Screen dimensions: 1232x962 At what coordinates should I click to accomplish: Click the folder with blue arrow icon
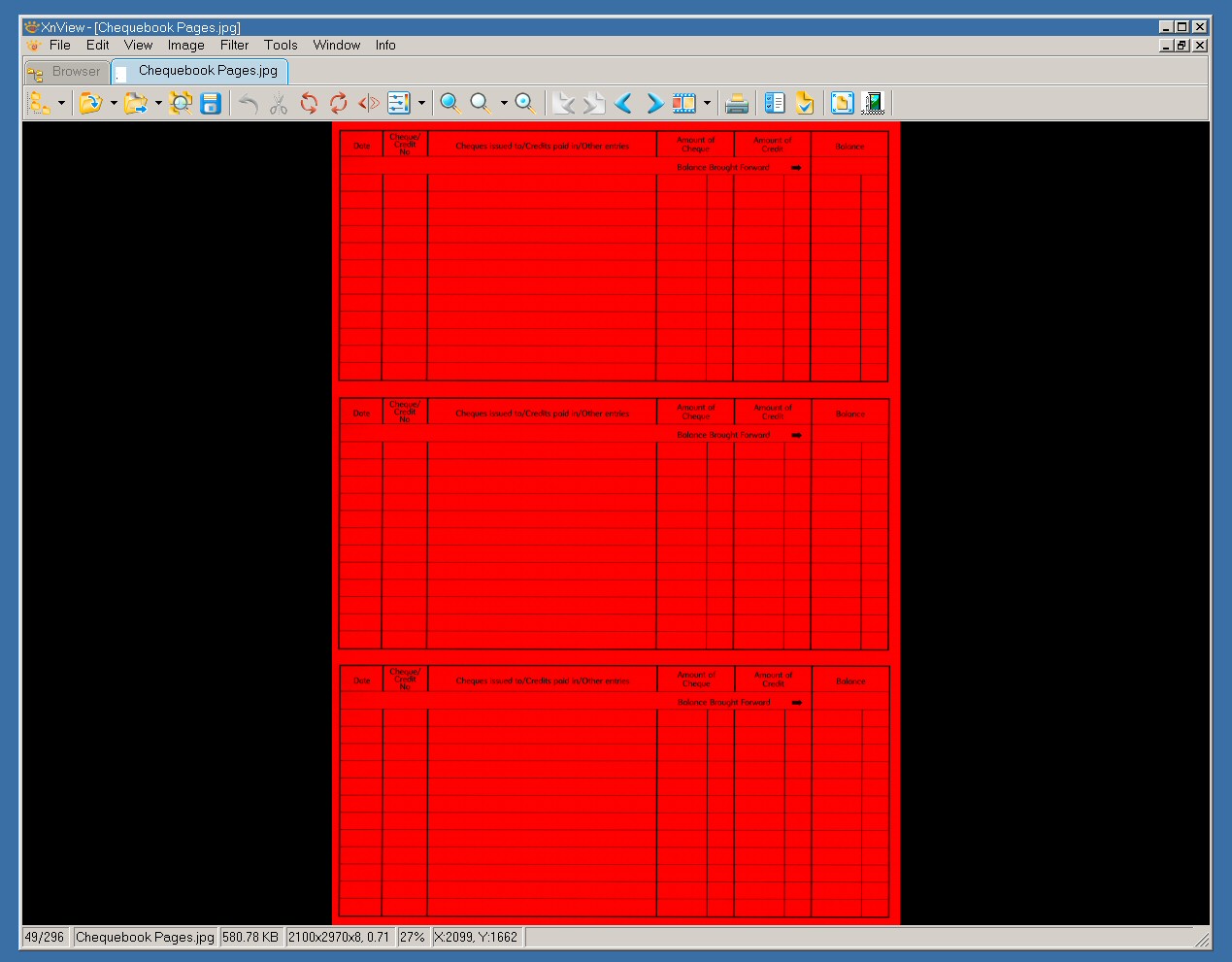[136, 103]
